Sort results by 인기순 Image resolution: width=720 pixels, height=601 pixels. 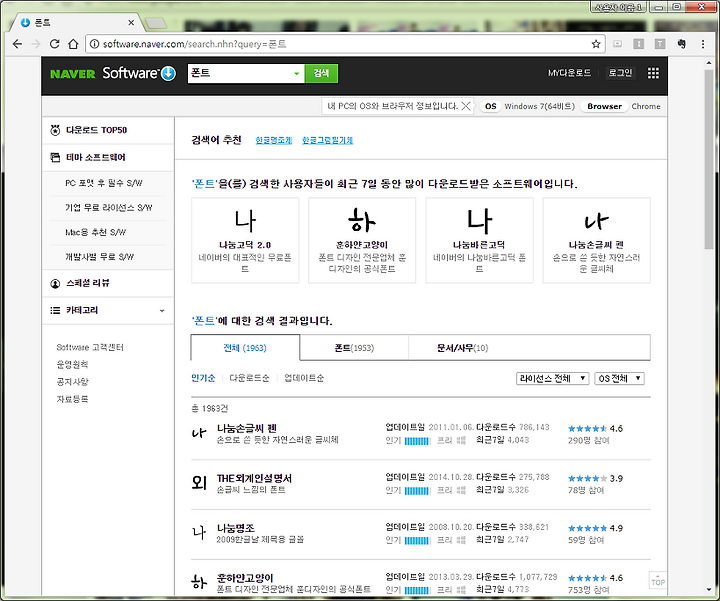[x=203, y=378]
